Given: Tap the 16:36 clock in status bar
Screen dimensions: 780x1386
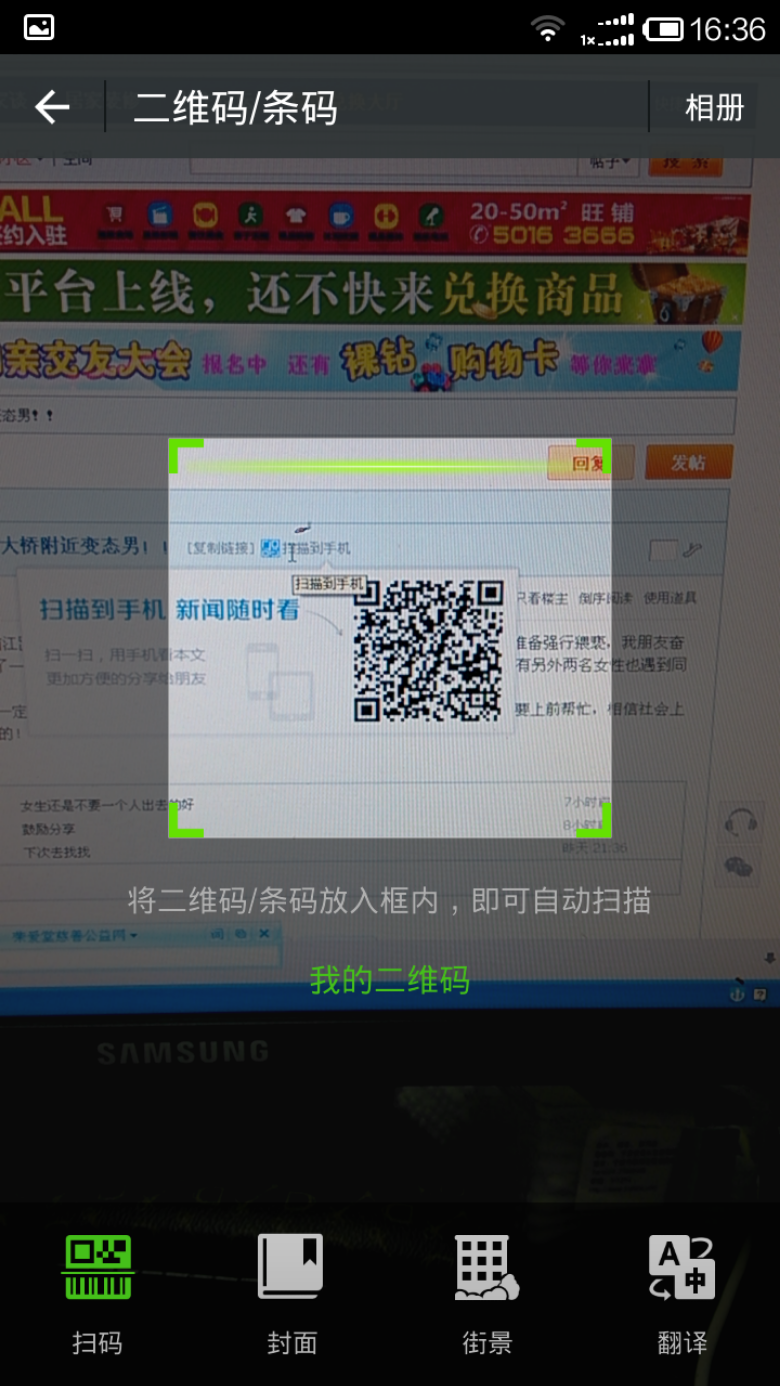Looking at the screenshot, I should (727, 29).
